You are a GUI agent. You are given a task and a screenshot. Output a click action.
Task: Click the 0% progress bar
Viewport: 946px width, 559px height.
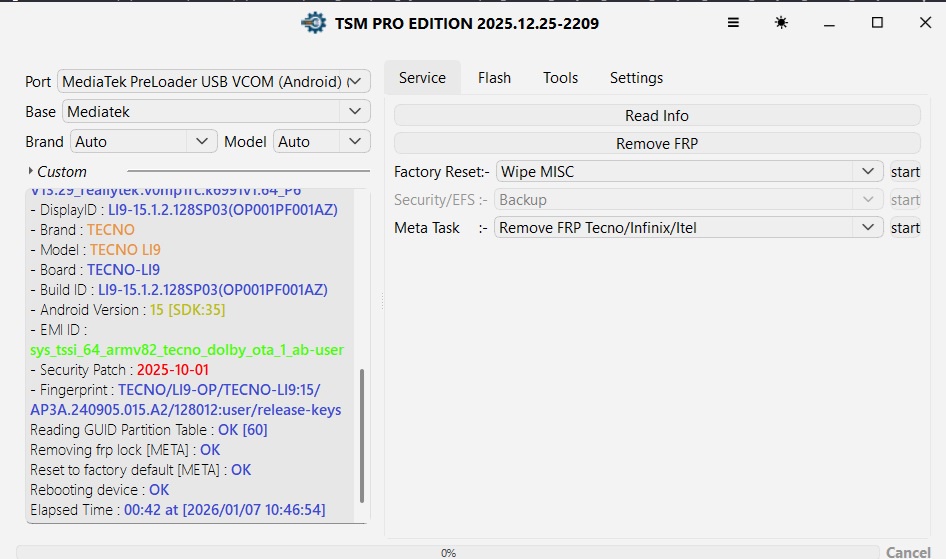[448, 552]
